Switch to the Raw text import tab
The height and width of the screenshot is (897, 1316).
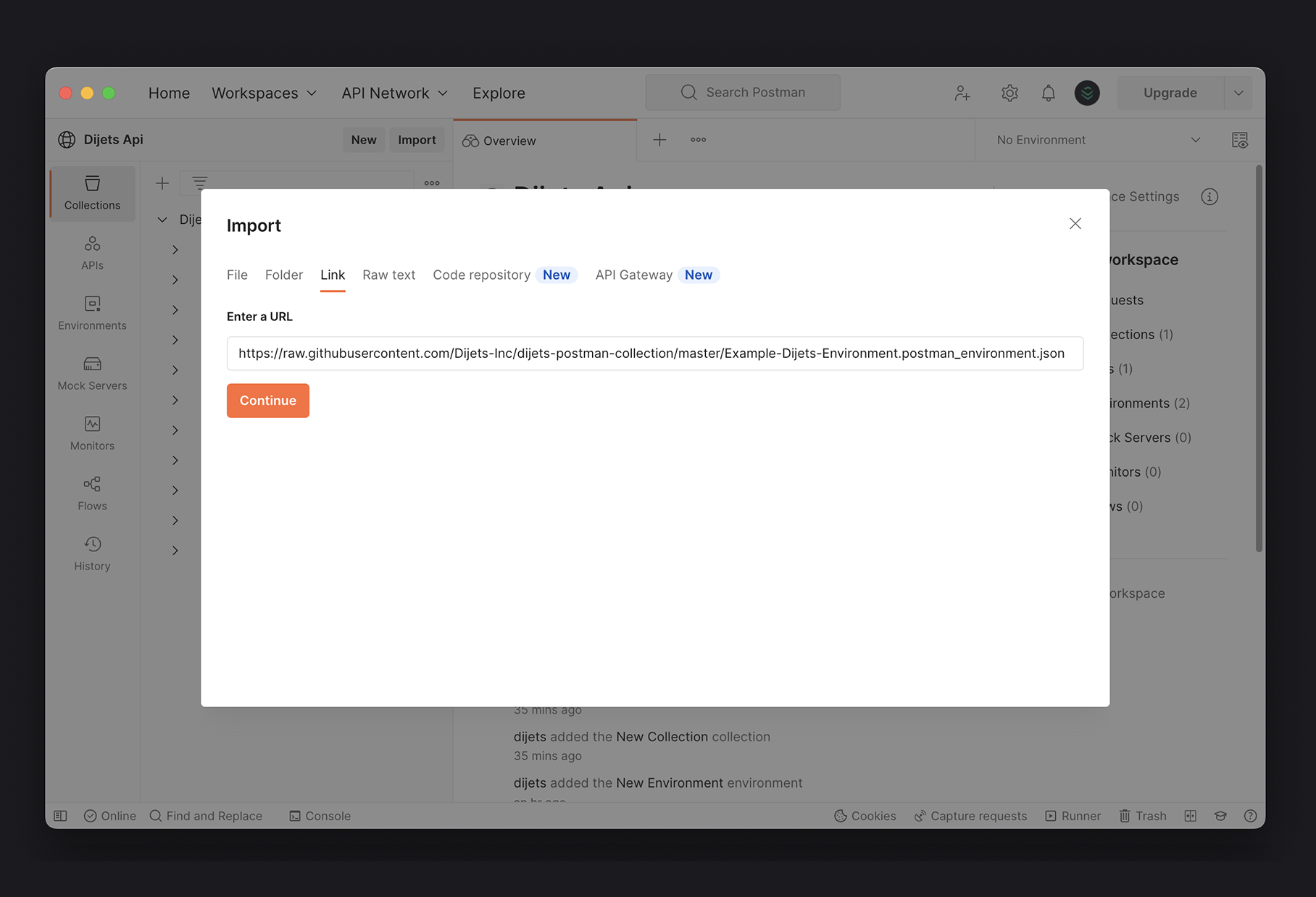[x=388, y=275]
